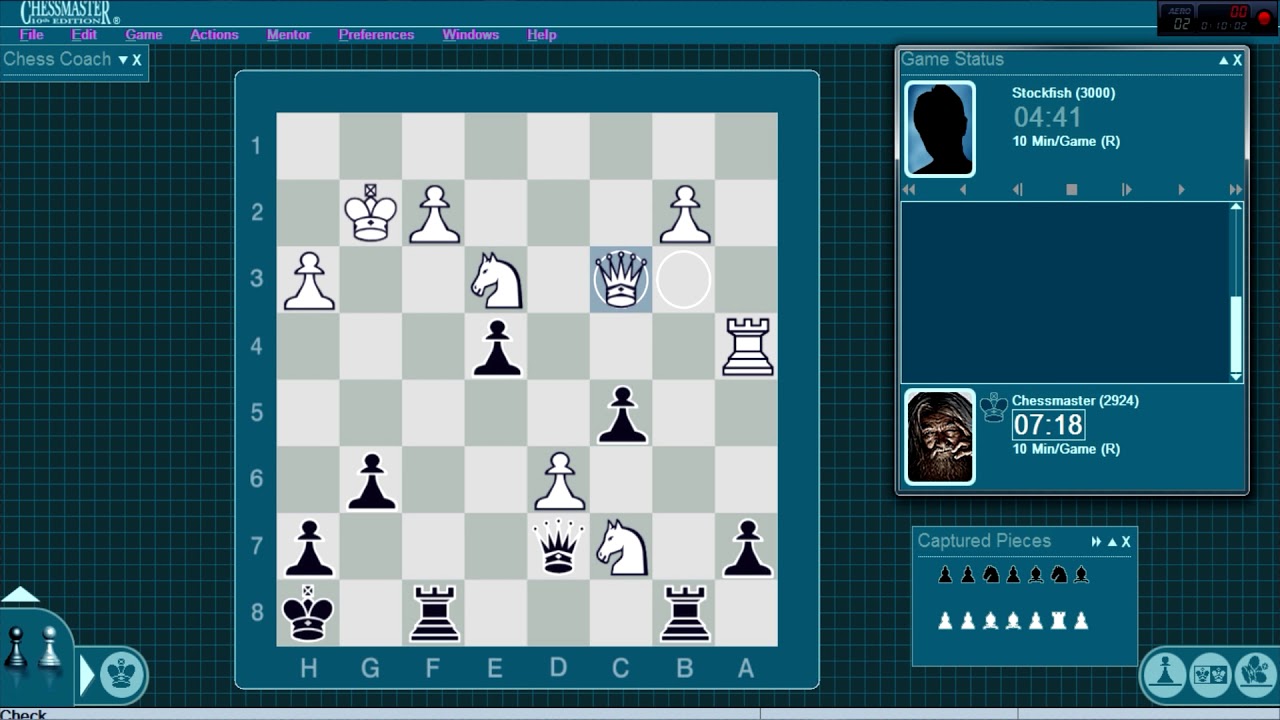Open the Actions menu
Image resolution: width=1280 pixels, height=720 pixels.
(x=214, y=34)
